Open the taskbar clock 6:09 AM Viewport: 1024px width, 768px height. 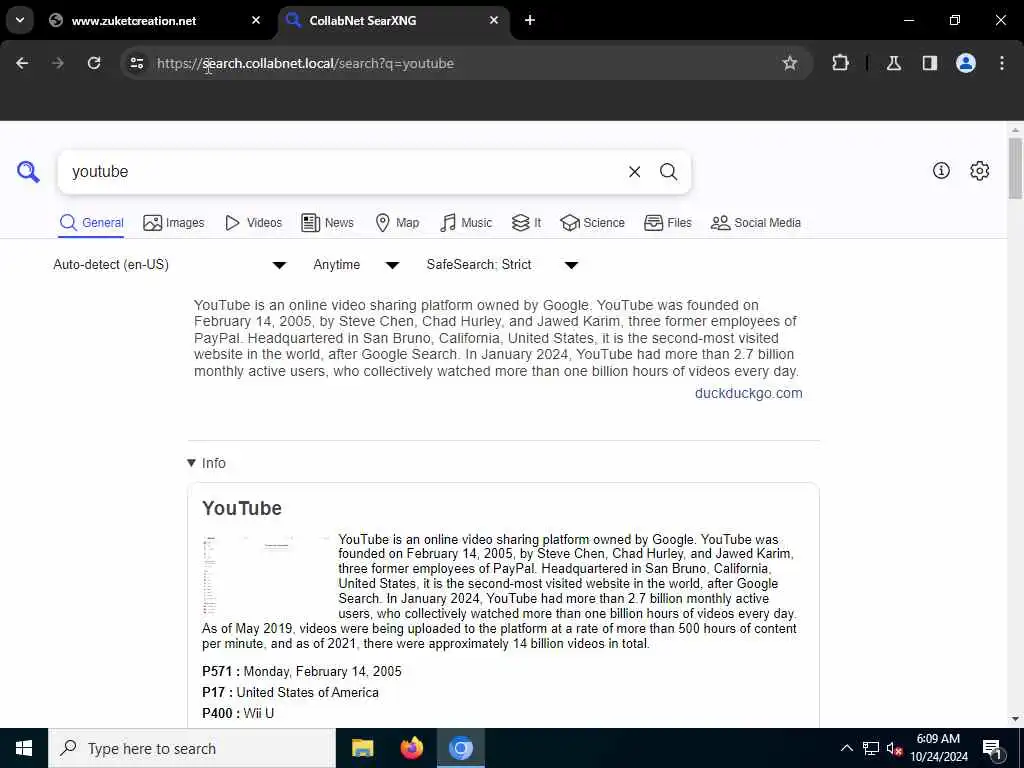(938, 748)
